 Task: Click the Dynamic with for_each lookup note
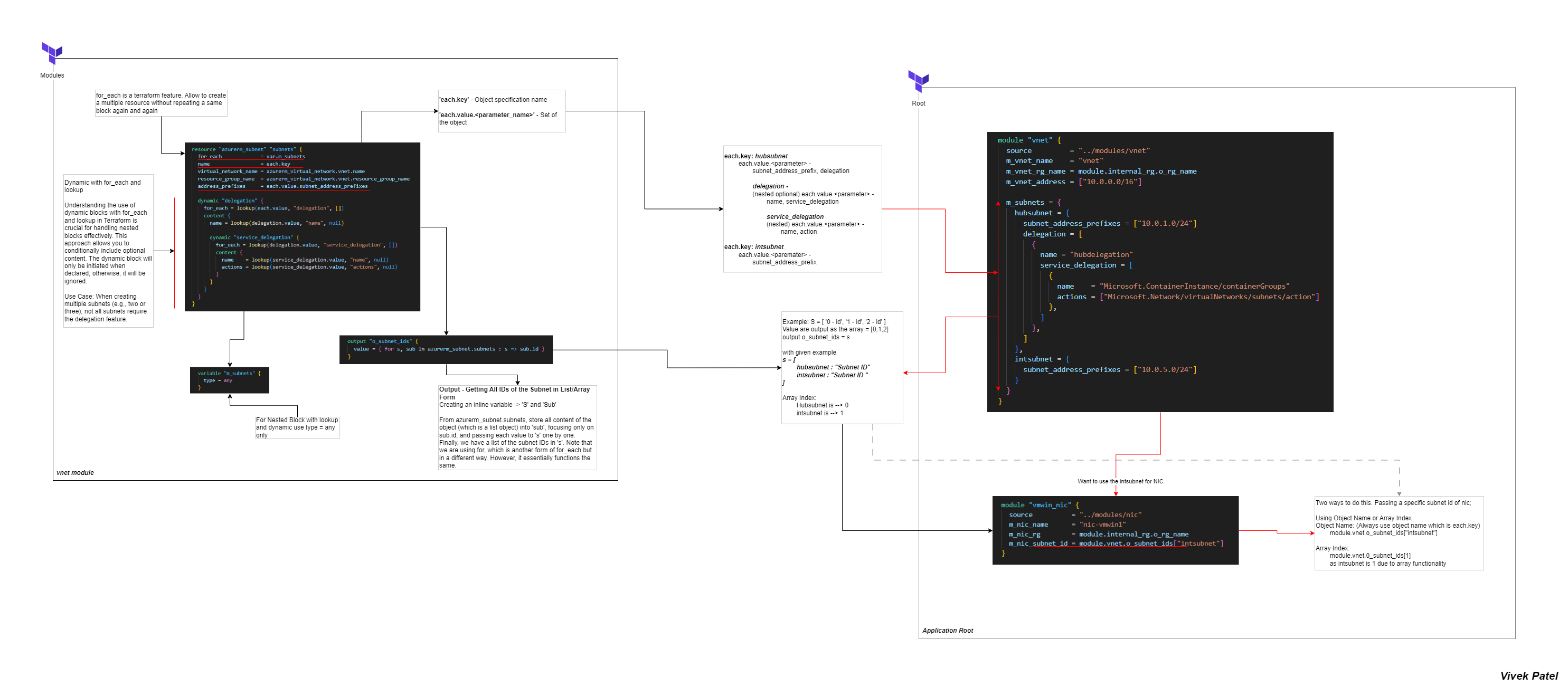coord(108,251)
